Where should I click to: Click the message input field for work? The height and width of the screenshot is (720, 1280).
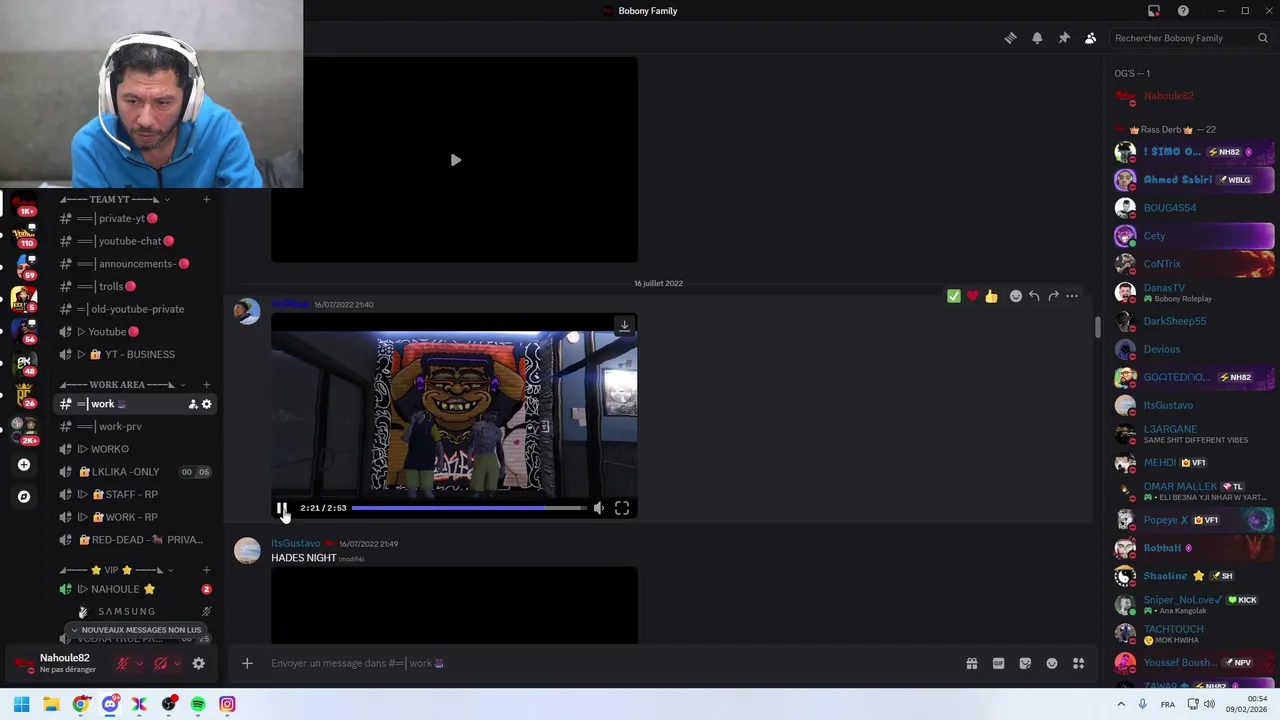[610, 663]
